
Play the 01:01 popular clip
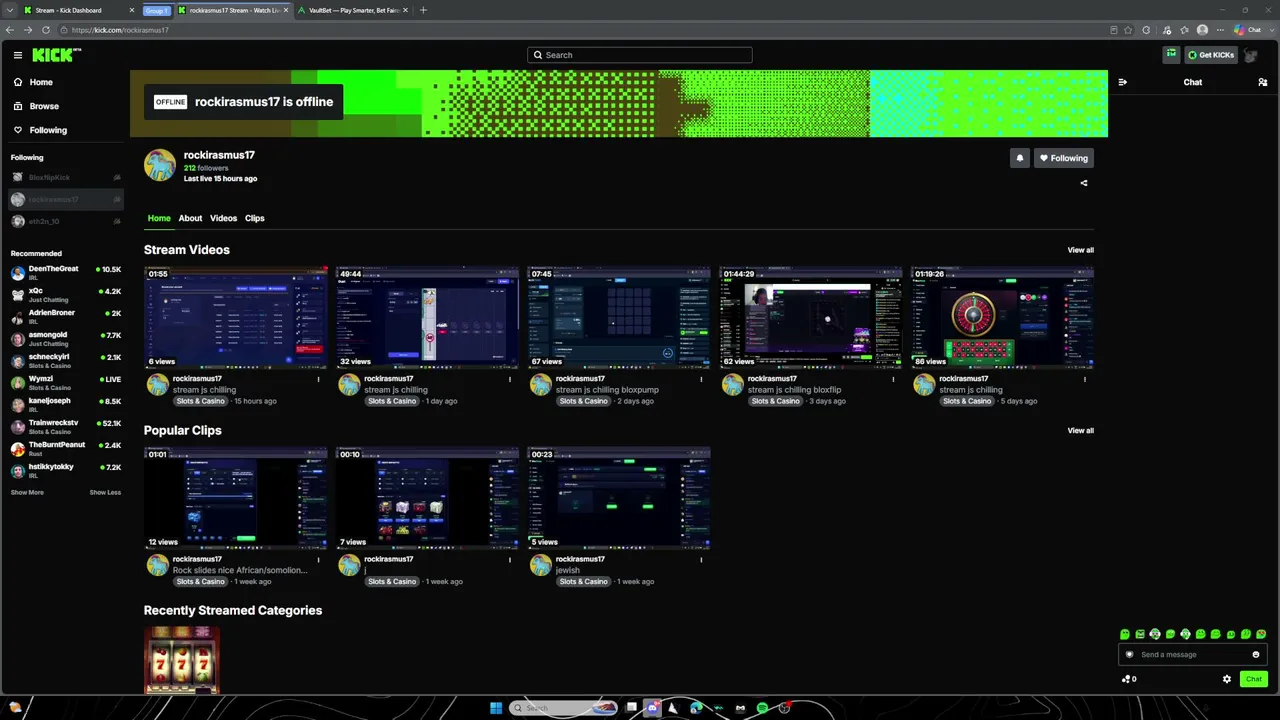[236, 498]
